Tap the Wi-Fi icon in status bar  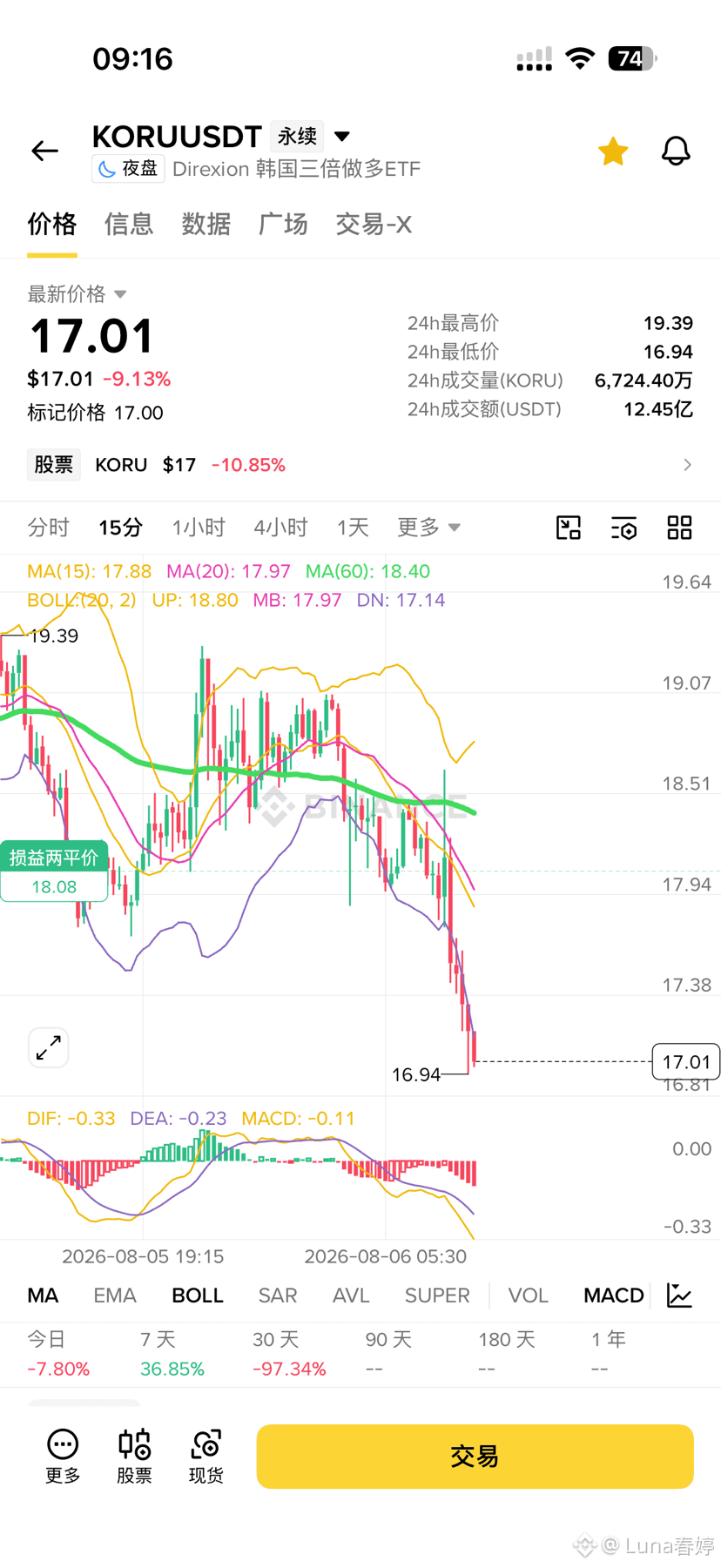point(580,58)
